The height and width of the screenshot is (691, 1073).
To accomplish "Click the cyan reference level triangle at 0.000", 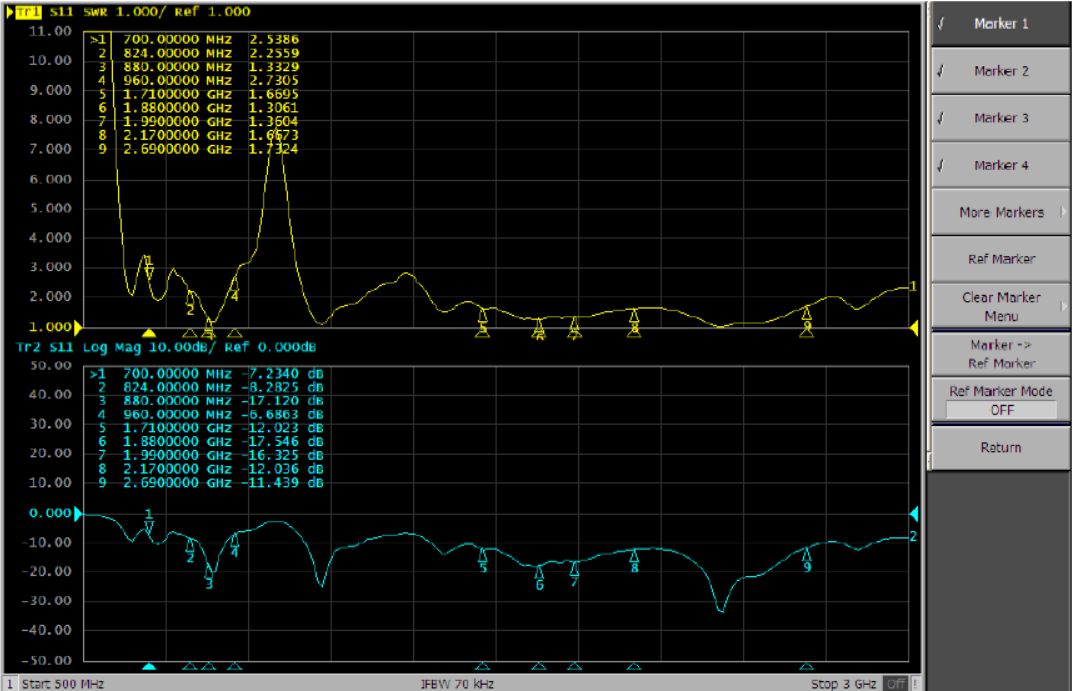I will click(x=79, y=514).
